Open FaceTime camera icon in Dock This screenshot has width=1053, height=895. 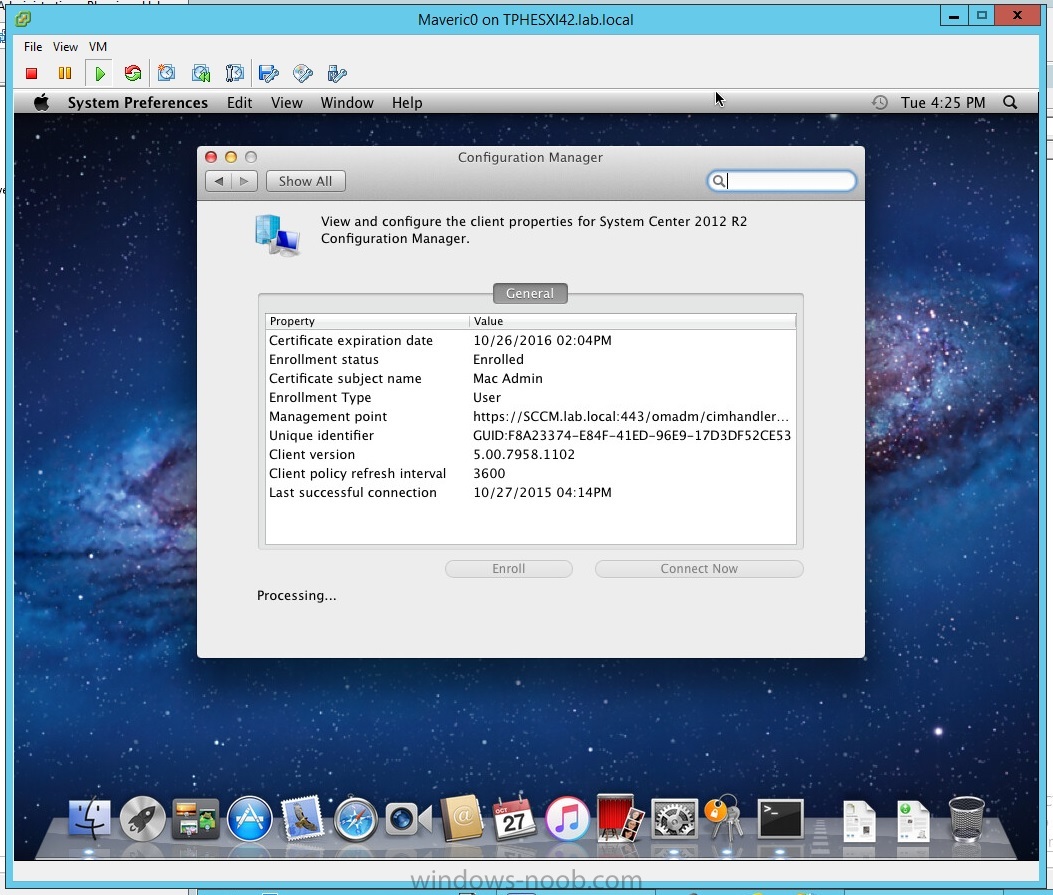[408, 819]
